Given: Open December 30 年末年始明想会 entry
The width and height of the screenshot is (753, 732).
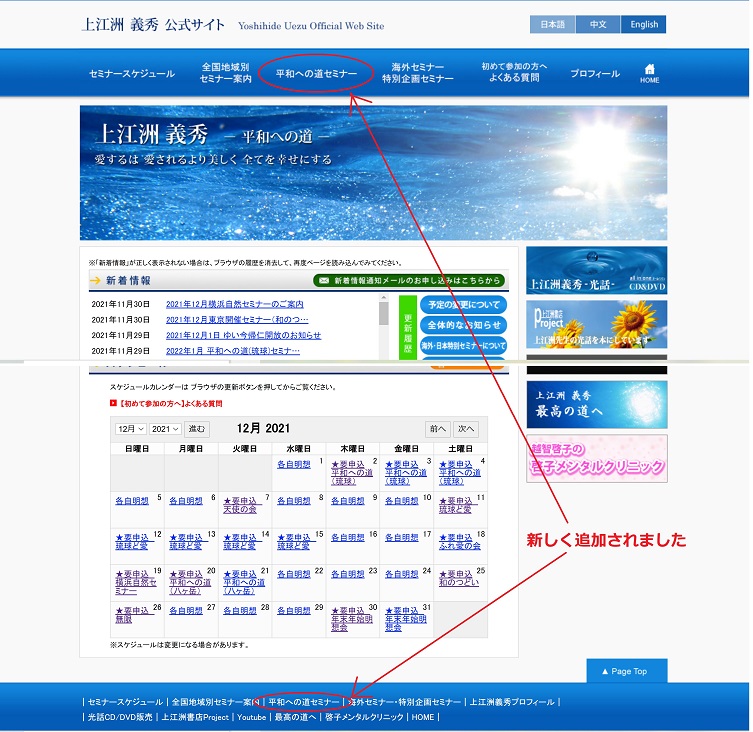Looking at the screenshot, I should [352, 619].
